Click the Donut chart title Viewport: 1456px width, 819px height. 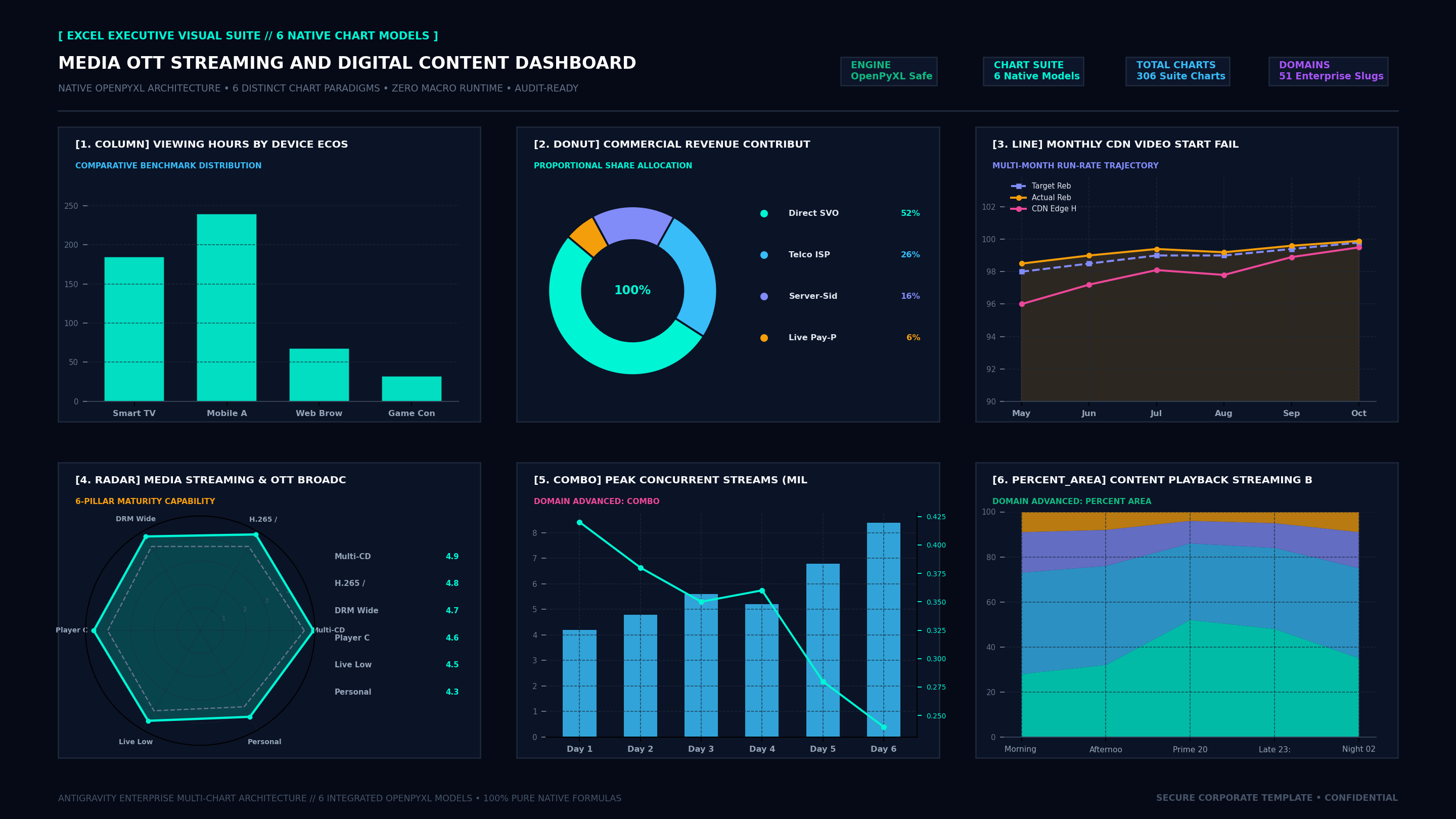click(x=671, y=144)
